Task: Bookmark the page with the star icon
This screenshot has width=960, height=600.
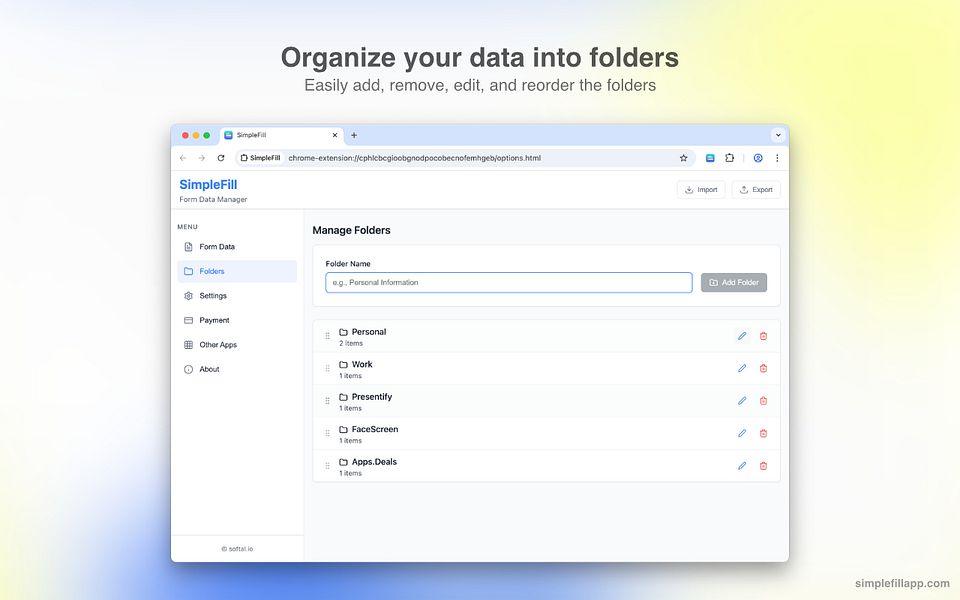Action: coord(683,157)
